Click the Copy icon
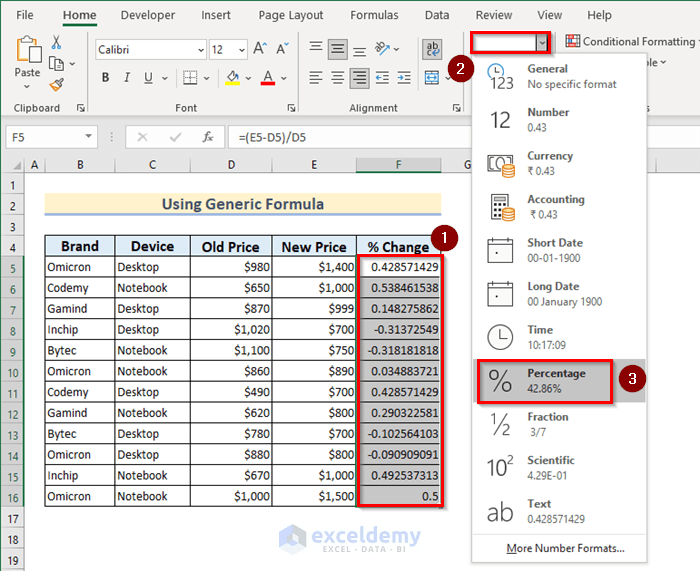The width and height of the screenshot is (700, 571). click(x=56, y=64)
